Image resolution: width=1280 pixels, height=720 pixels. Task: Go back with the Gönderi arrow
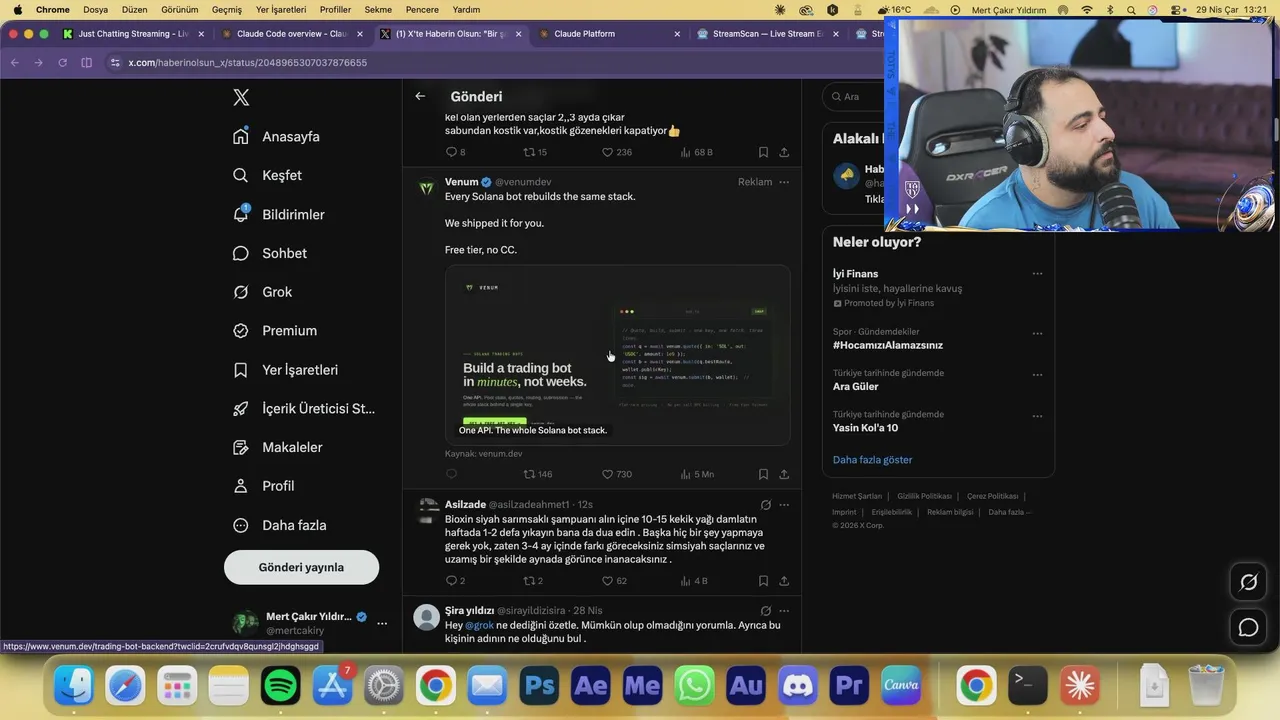point(420,96)
